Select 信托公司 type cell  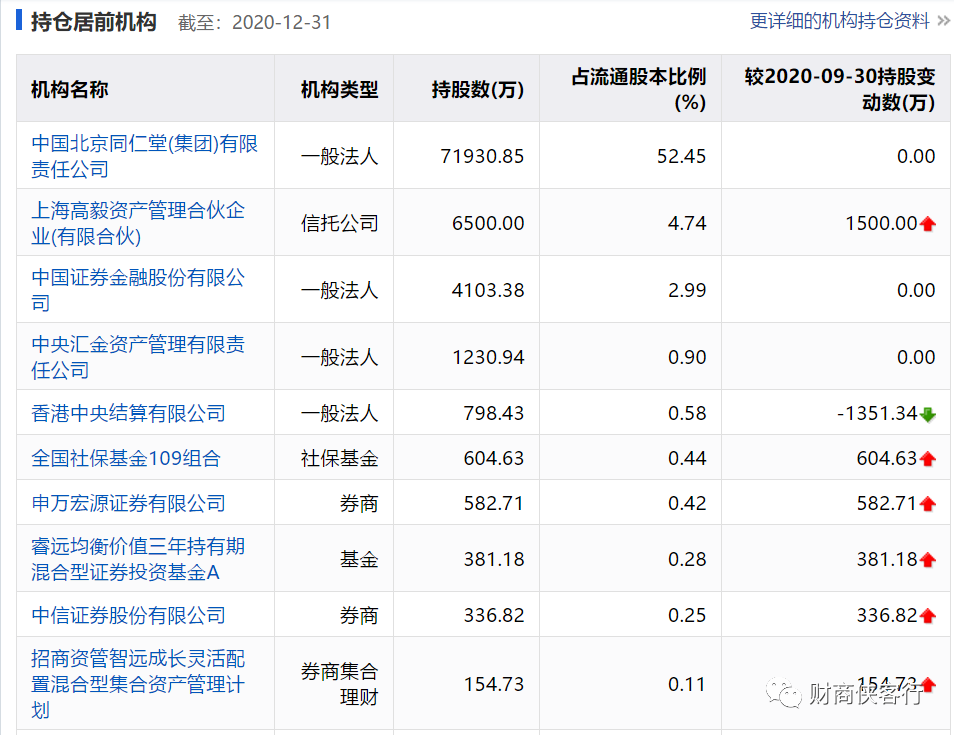(339, 223)
